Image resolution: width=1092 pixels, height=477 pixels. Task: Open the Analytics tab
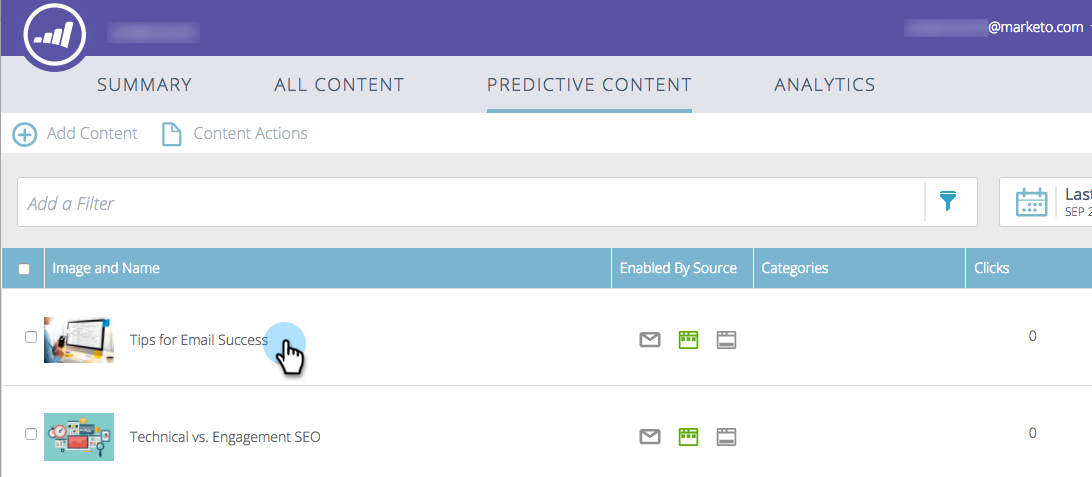point(825,85)
